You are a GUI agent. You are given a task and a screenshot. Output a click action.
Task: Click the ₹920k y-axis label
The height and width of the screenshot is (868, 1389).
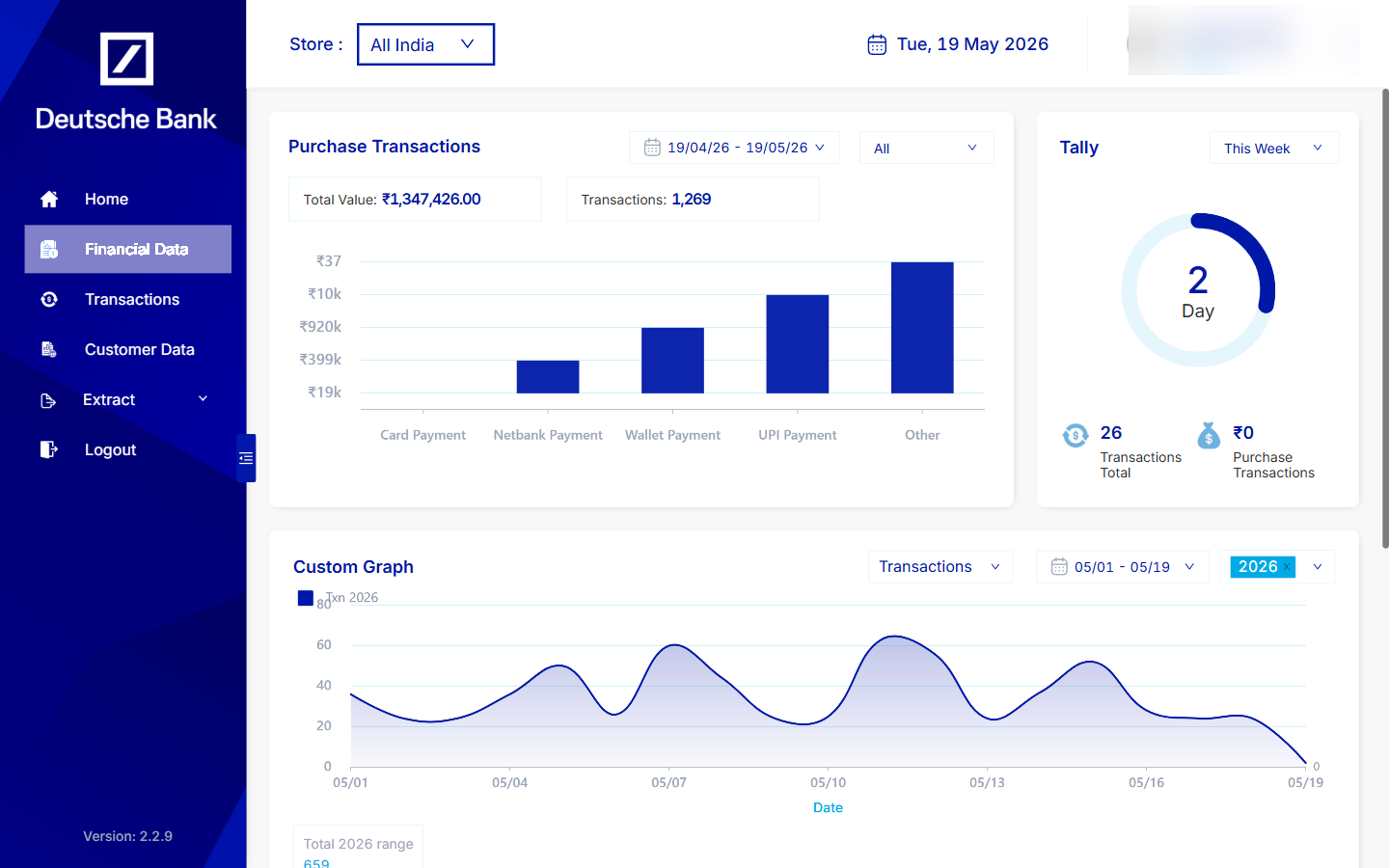pos(320,327)
